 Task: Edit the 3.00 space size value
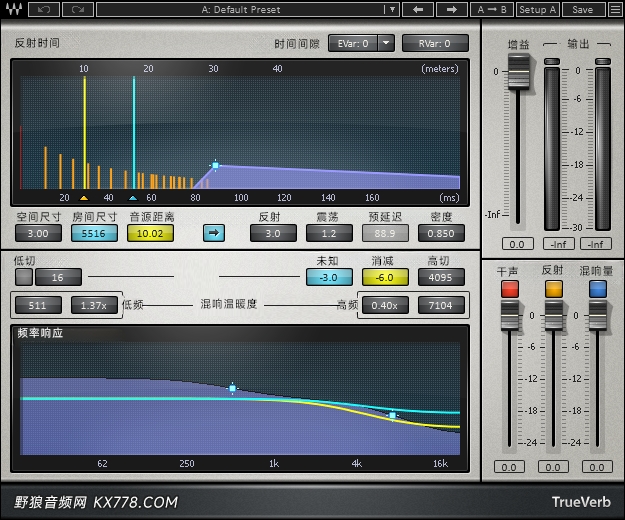pyautogui.click(x=38, y=233)
